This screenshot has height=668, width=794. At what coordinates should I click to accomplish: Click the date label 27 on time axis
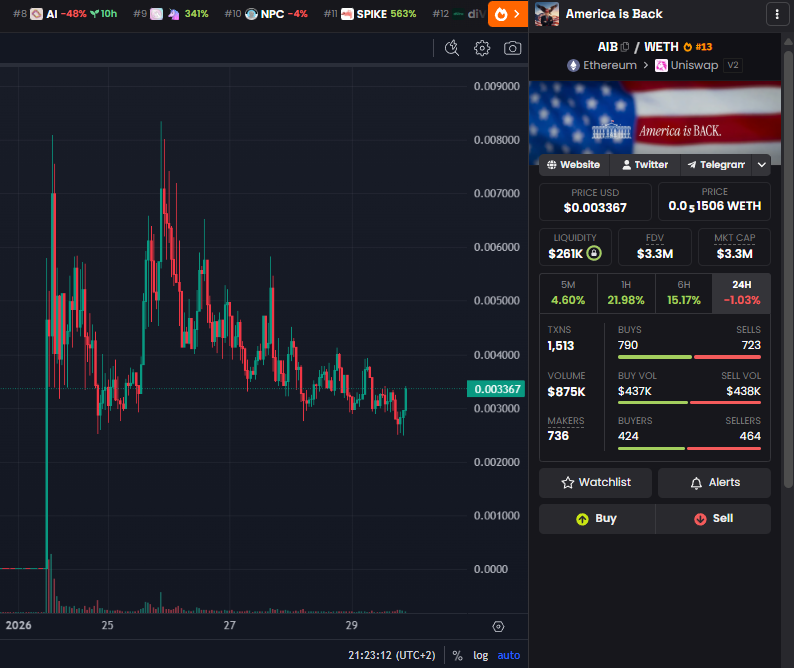(229, 625)
